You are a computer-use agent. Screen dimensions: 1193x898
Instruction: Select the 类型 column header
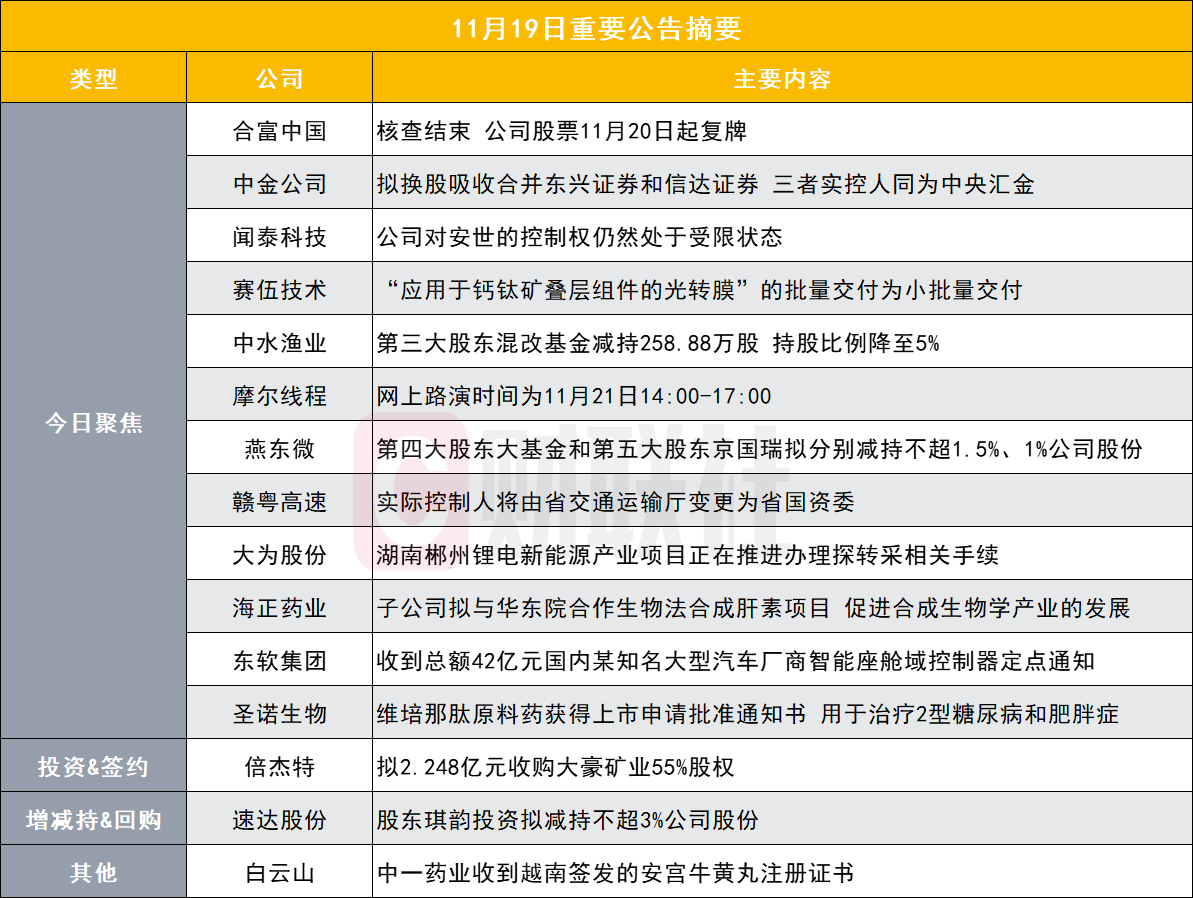coord(94,78)
